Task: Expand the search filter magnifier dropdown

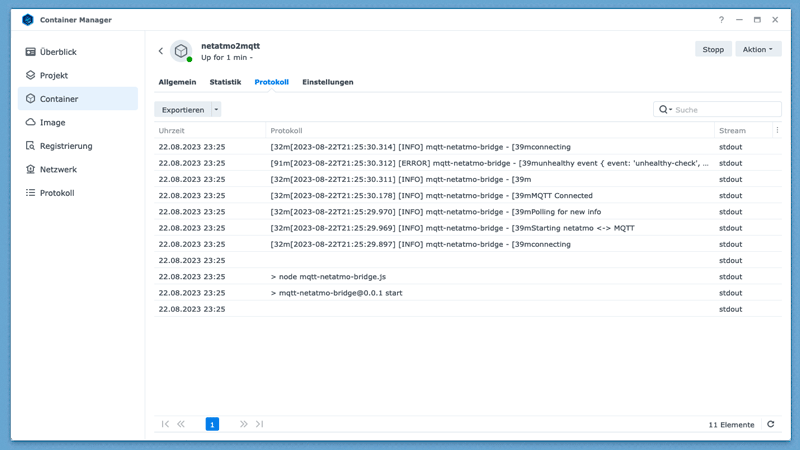Action: [665, 110]
